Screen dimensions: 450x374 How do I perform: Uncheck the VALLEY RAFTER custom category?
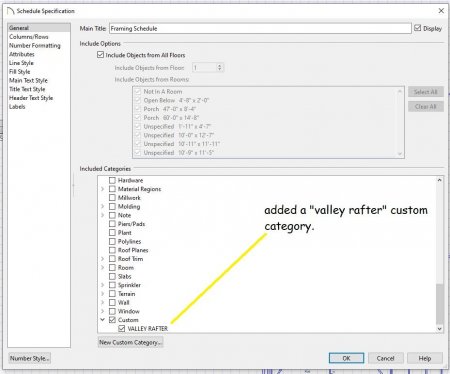tap(122, 329)
